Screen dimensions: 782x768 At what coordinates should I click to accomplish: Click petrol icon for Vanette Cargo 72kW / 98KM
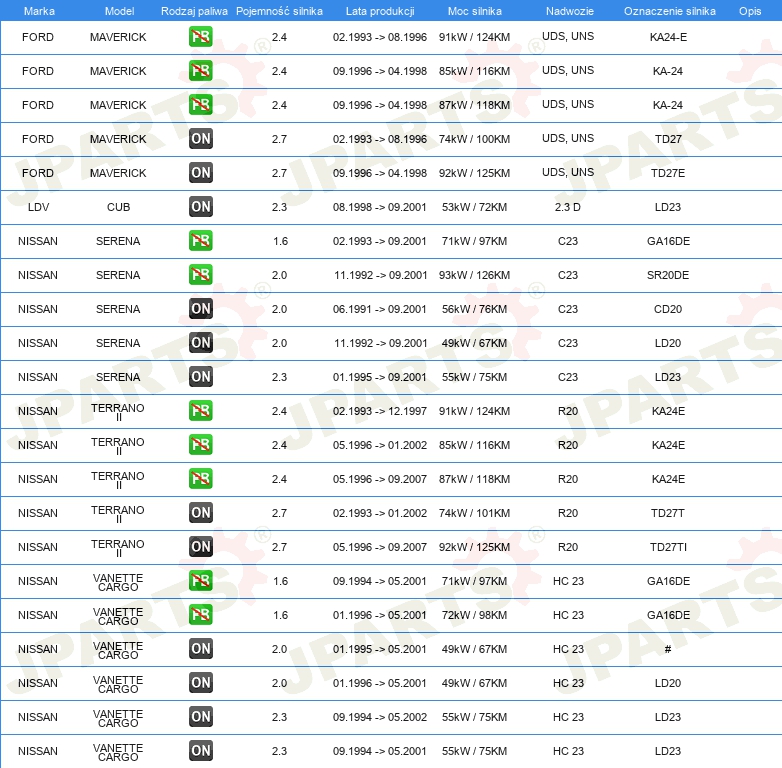pos(200,615)
